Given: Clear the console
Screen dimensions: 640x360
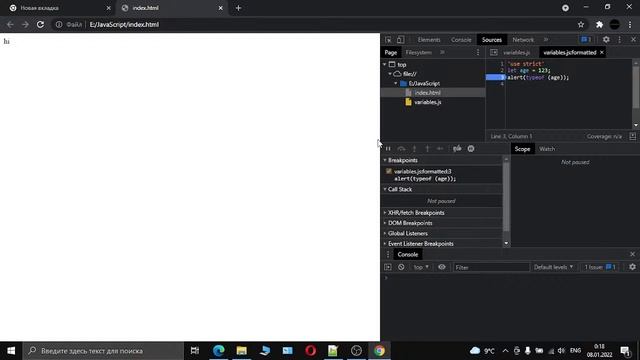Looking at the screenshot, I should (x=401, y=267).
